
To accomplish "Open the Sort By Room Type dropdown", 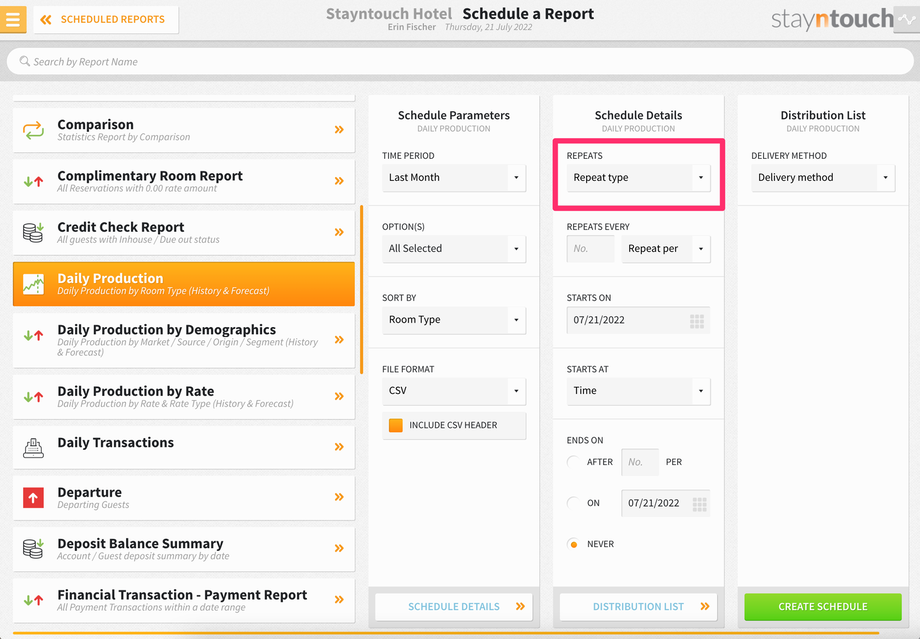I will (454, 320).
